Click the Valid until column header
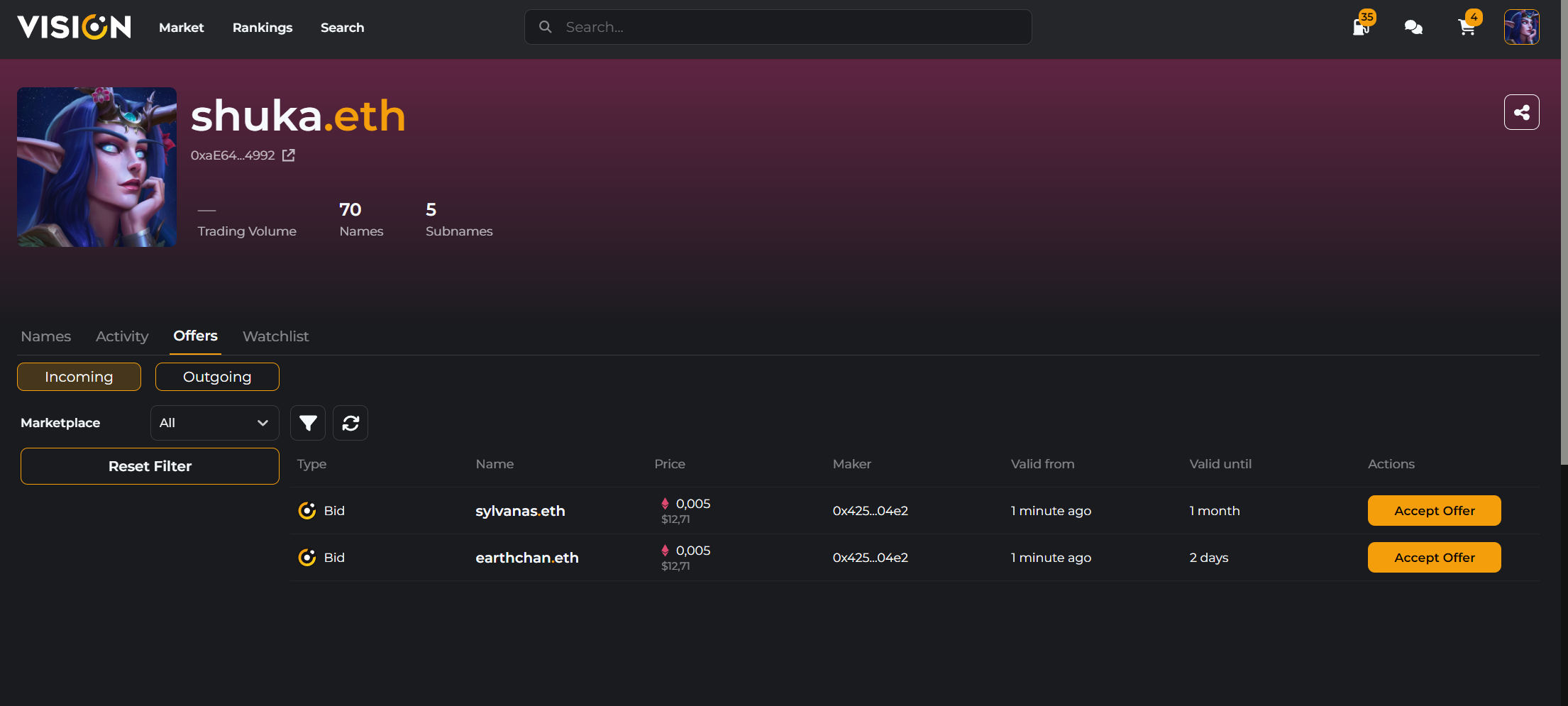The image size is (1568, 706). pos(1220,464)
